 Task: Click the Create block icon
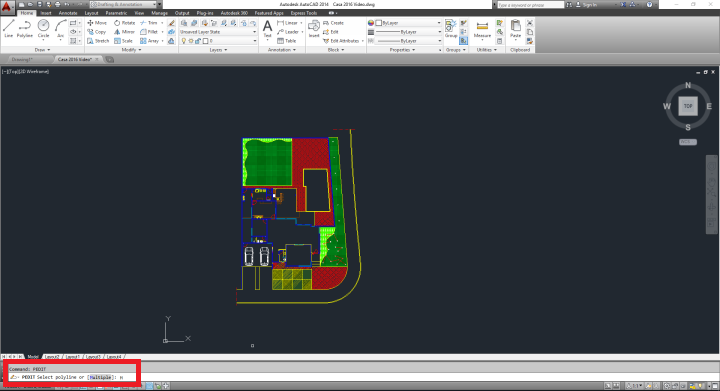pyautogui.click(x=333, y=22)
